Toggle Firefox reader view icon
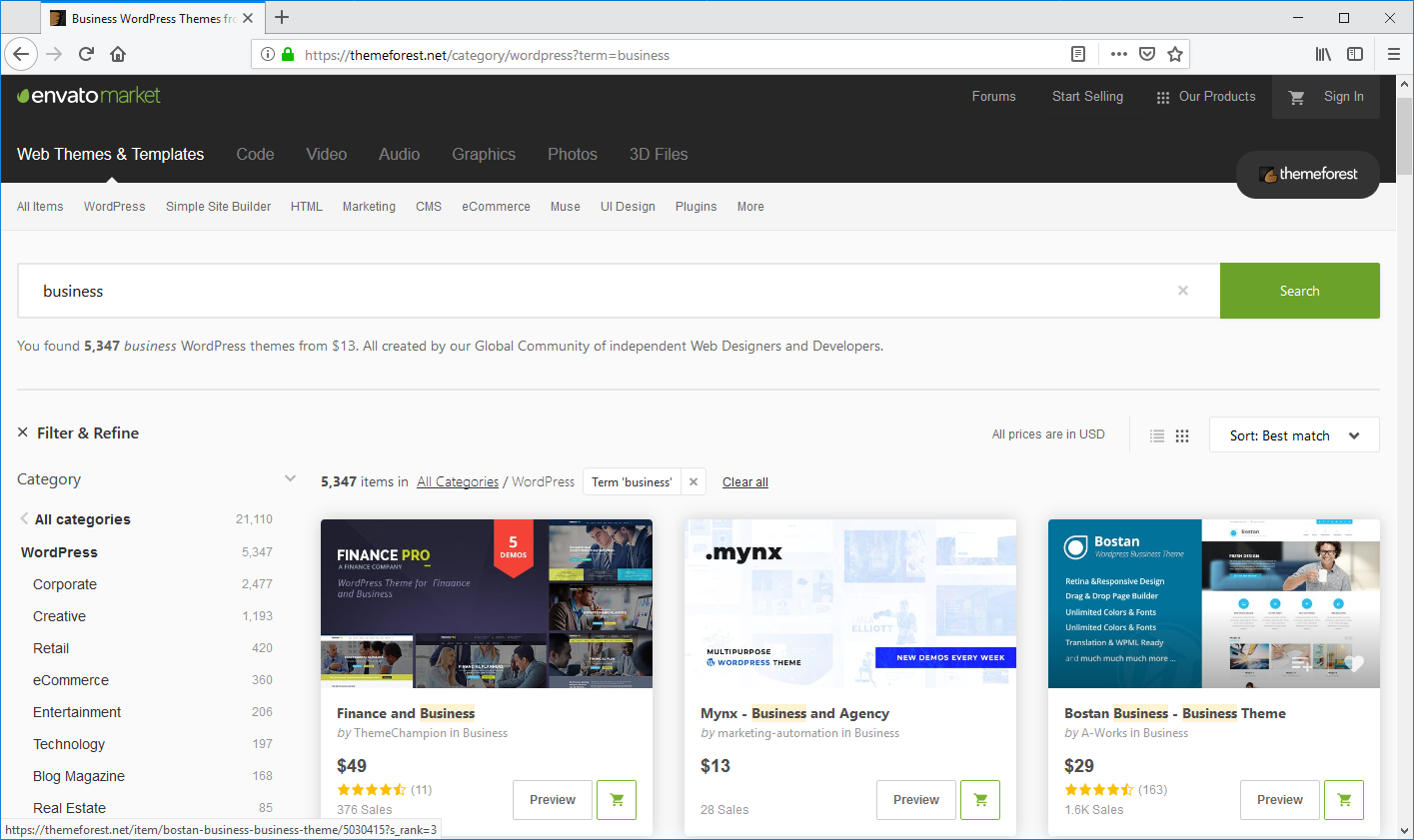The width and height of the screenshot is (1414, 840). [1078, 55]
